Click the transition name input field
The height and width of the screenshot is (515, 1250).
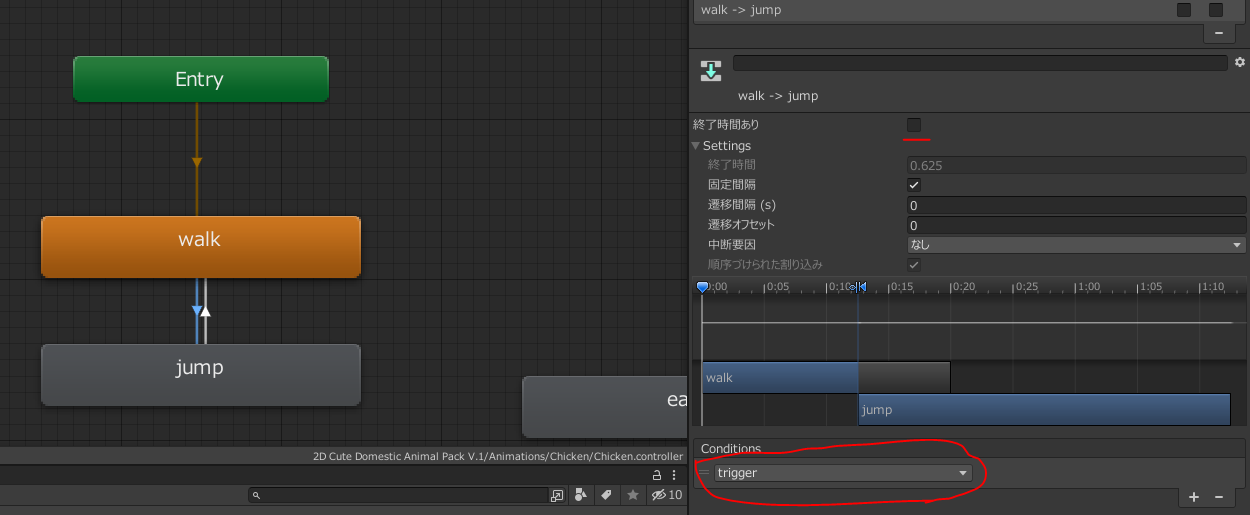tap(980, 62)
